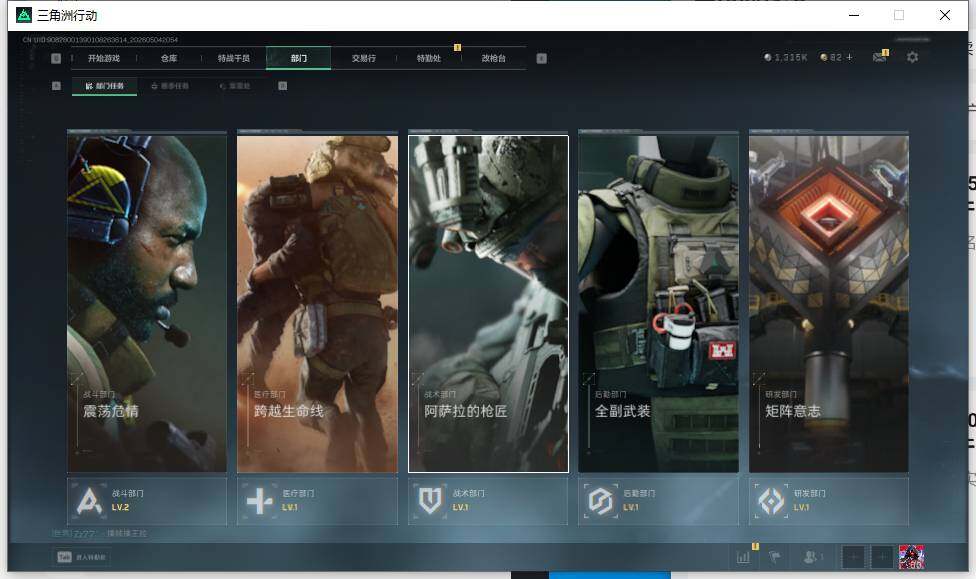Click the 医疗部门 LV.1 level panel
Screen dimensions: 976x579
point(317,501)
